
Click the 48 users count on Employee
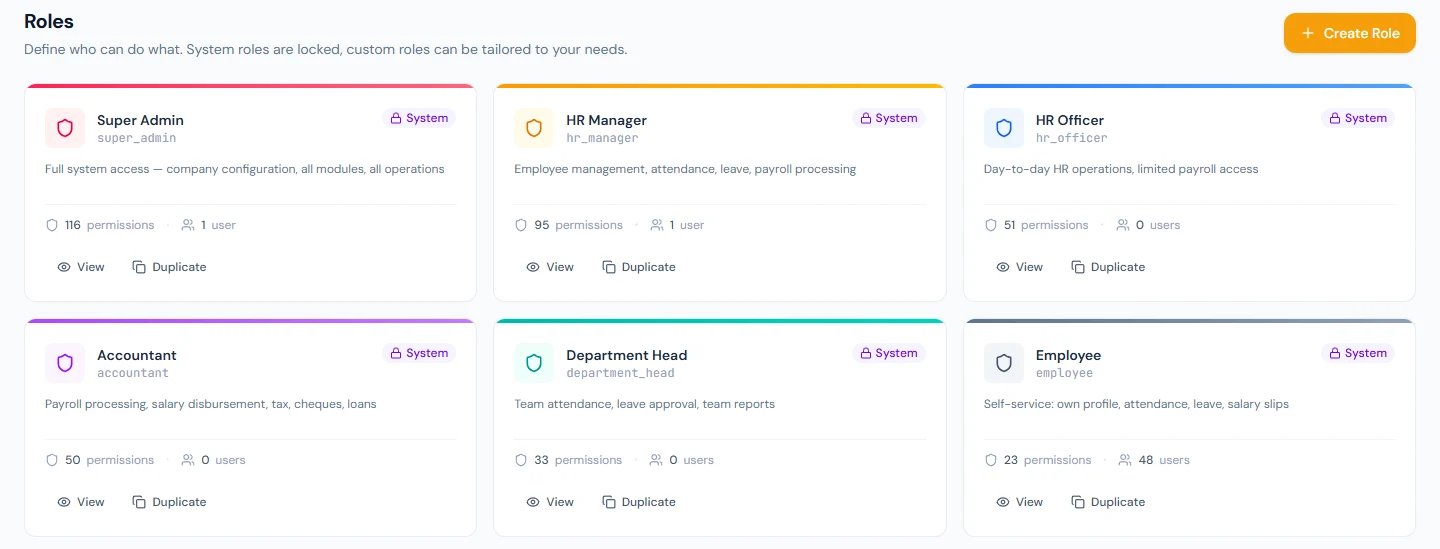click(1154, 460)
